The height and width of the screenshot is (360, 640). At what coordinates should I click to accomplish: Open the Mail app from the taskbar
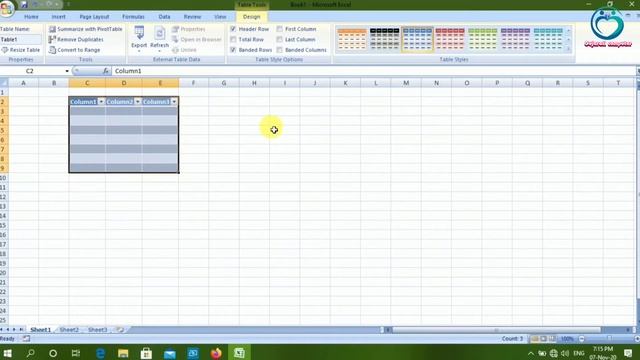[169, 353]
